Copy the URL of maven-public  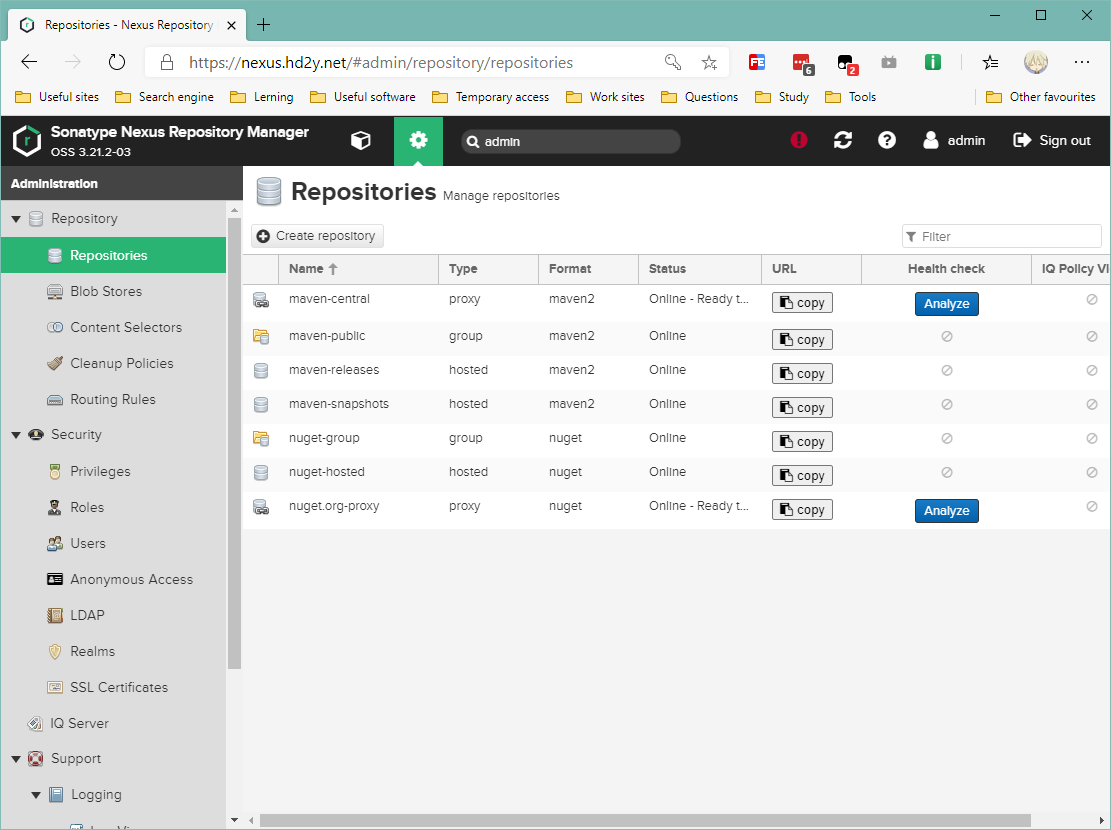802,340
